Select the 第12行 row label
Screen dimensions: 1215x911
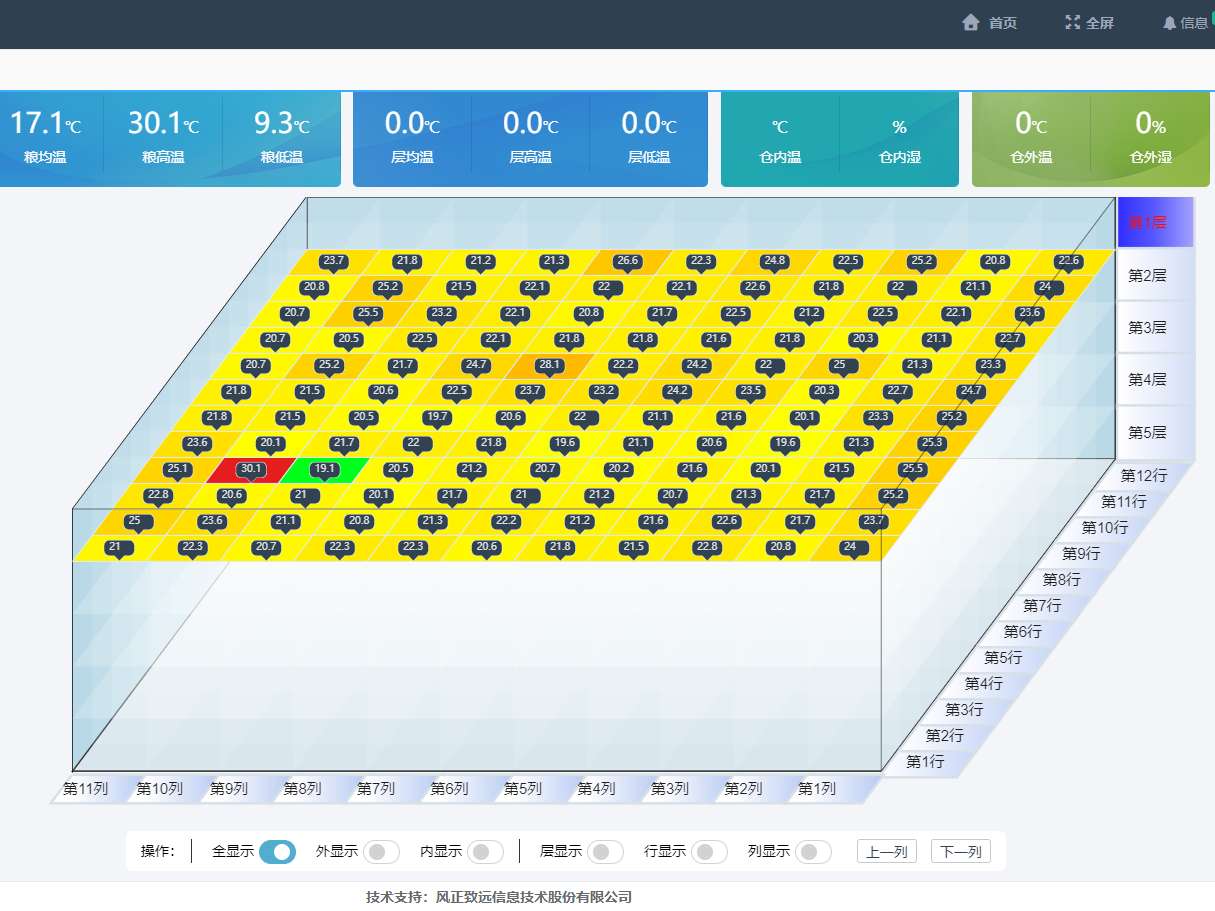click(x=1145, y=476)
